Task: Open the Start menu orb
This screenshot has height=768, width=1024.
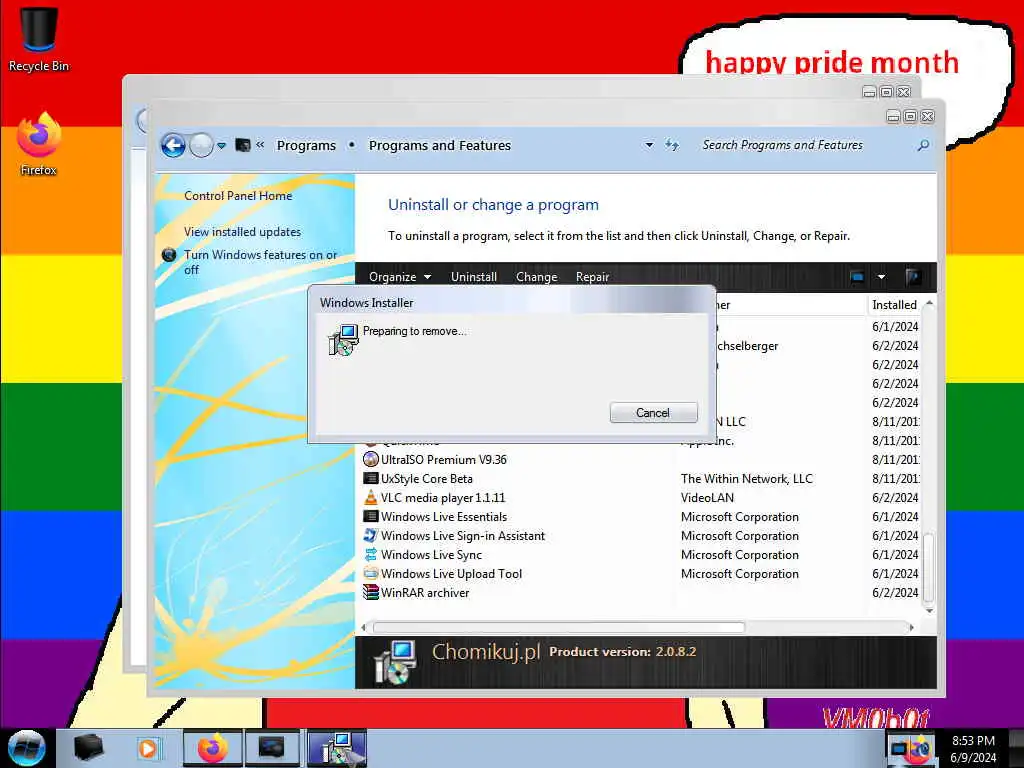Action: click(25, 748)
